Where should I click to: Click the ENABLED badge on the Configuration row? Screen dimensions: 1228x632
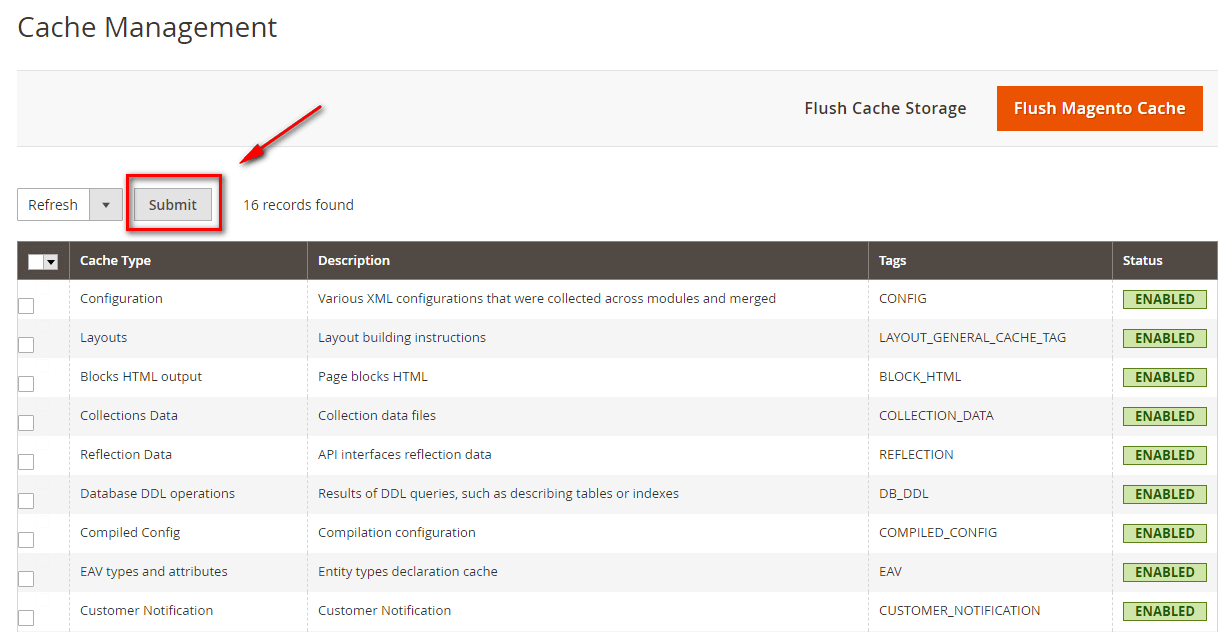point(1164,298)
